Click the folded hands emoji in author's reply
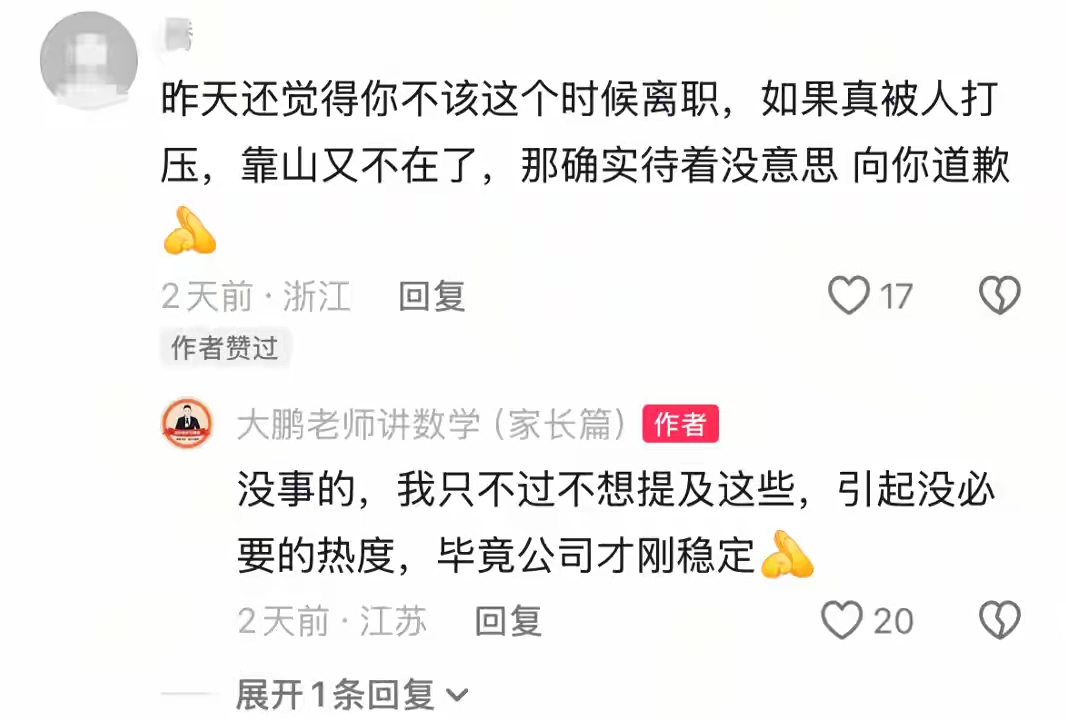The width and height of the screenshot is (1066, 720). (x=787, y=554)
